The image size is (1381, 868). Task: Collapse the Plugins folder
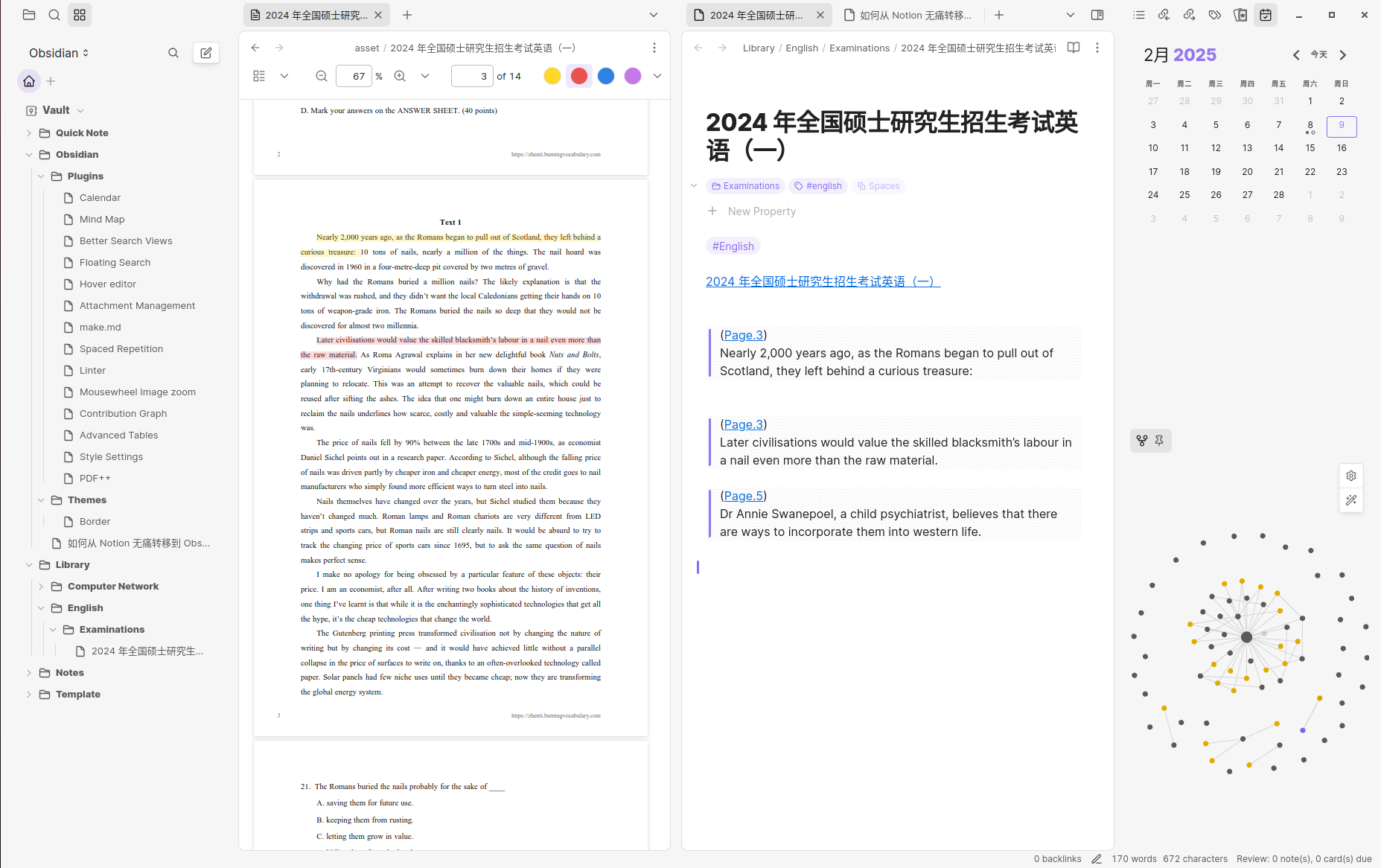[41, 176]
